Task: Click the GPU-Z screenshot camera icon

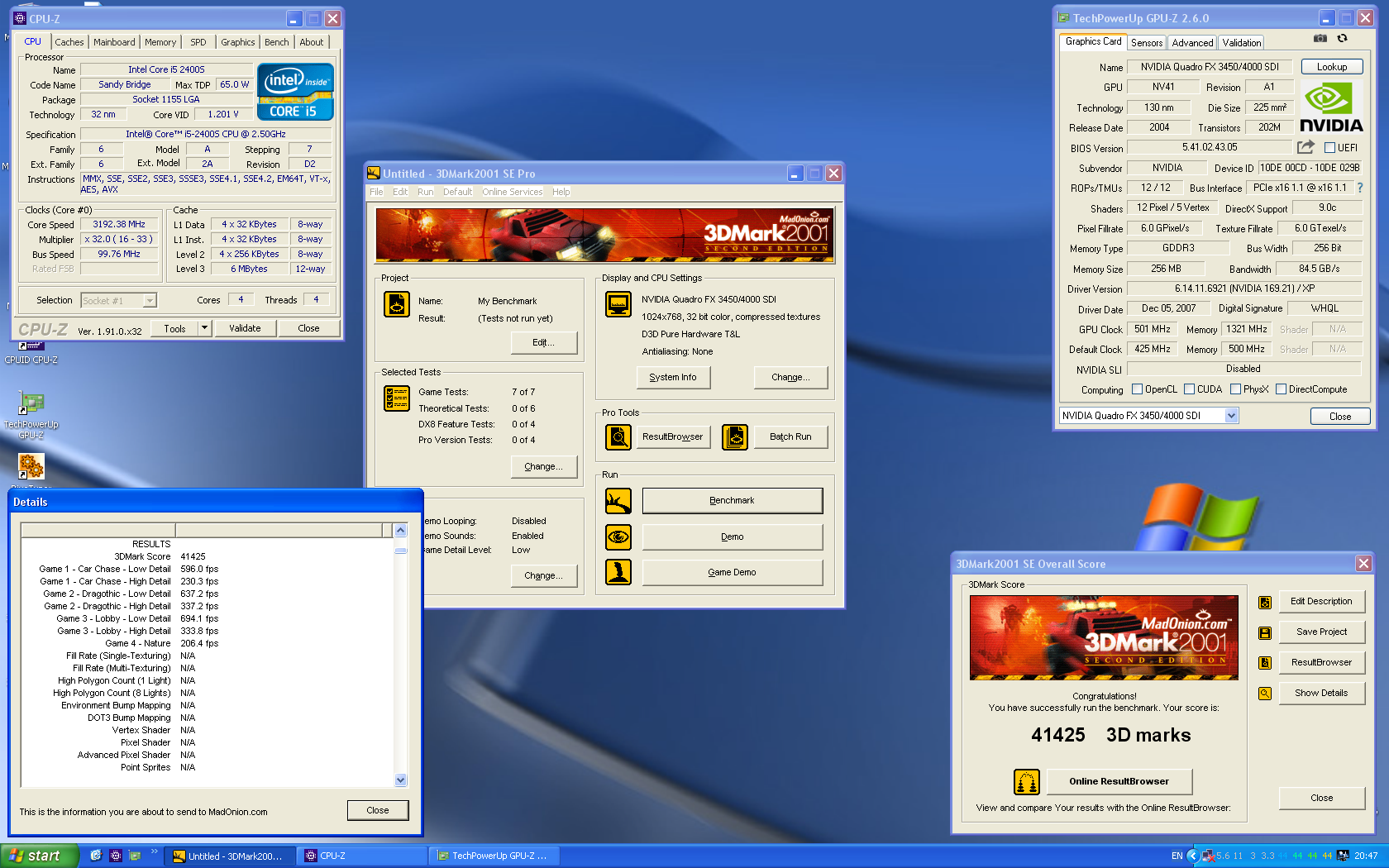Action: [x=1320, y=39]
